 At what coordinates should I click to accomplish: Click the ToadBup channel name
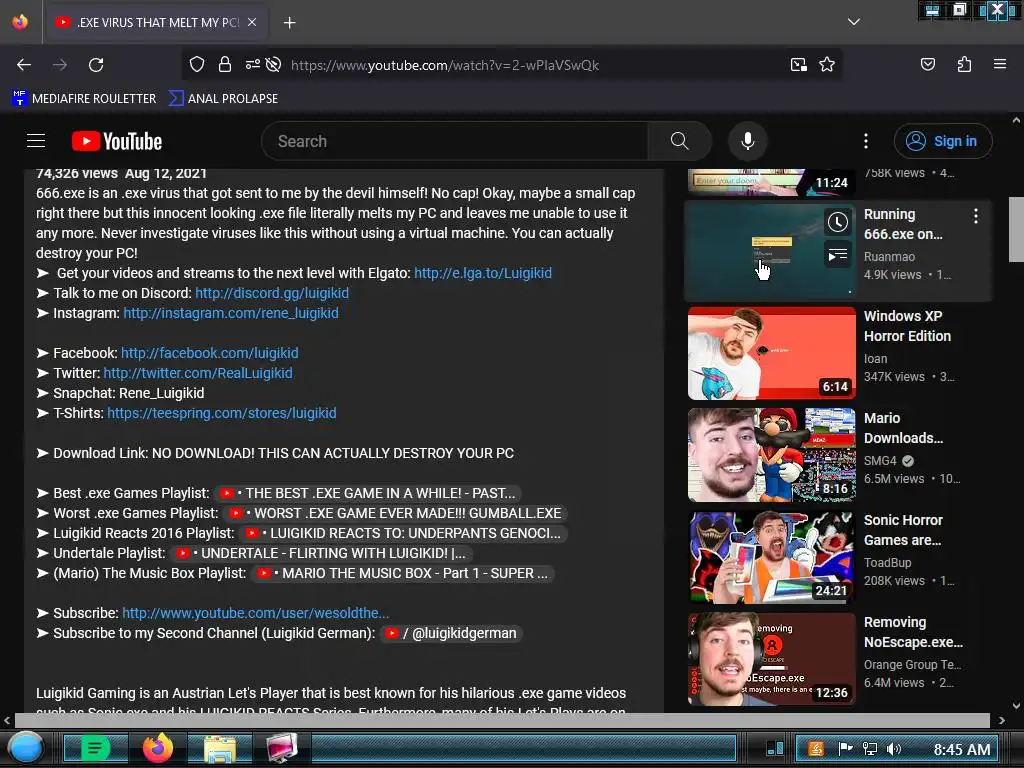coord(888,563)
